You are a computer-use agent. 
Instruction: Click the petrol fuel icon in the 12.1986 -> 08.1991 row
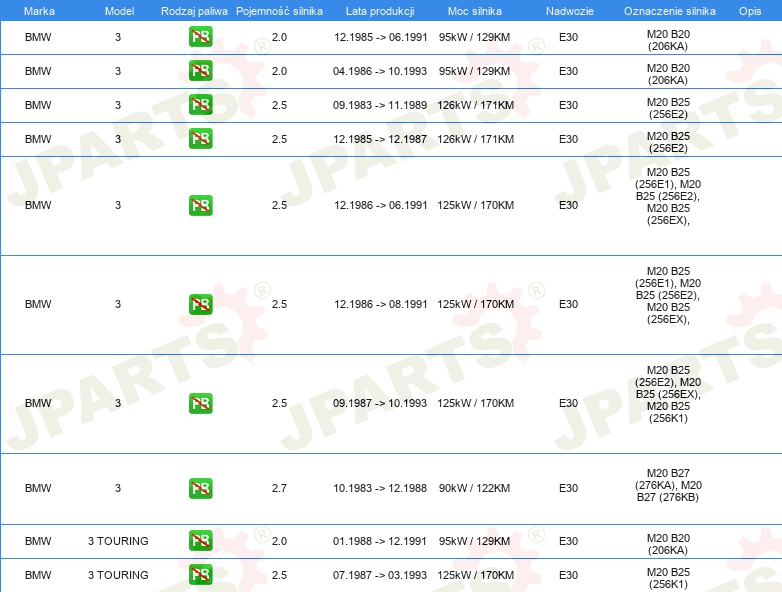[200, 304]
